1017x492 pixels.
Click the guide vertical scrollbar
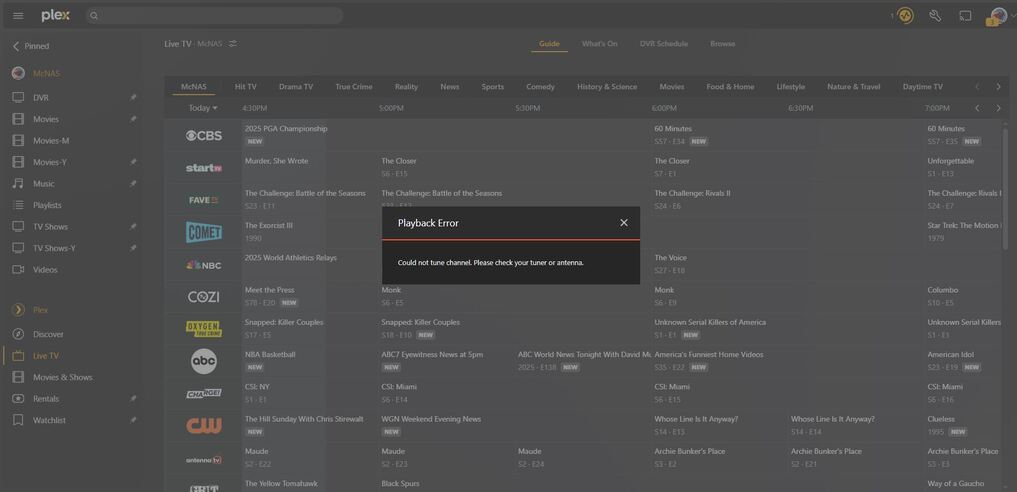click(1007, 188)
